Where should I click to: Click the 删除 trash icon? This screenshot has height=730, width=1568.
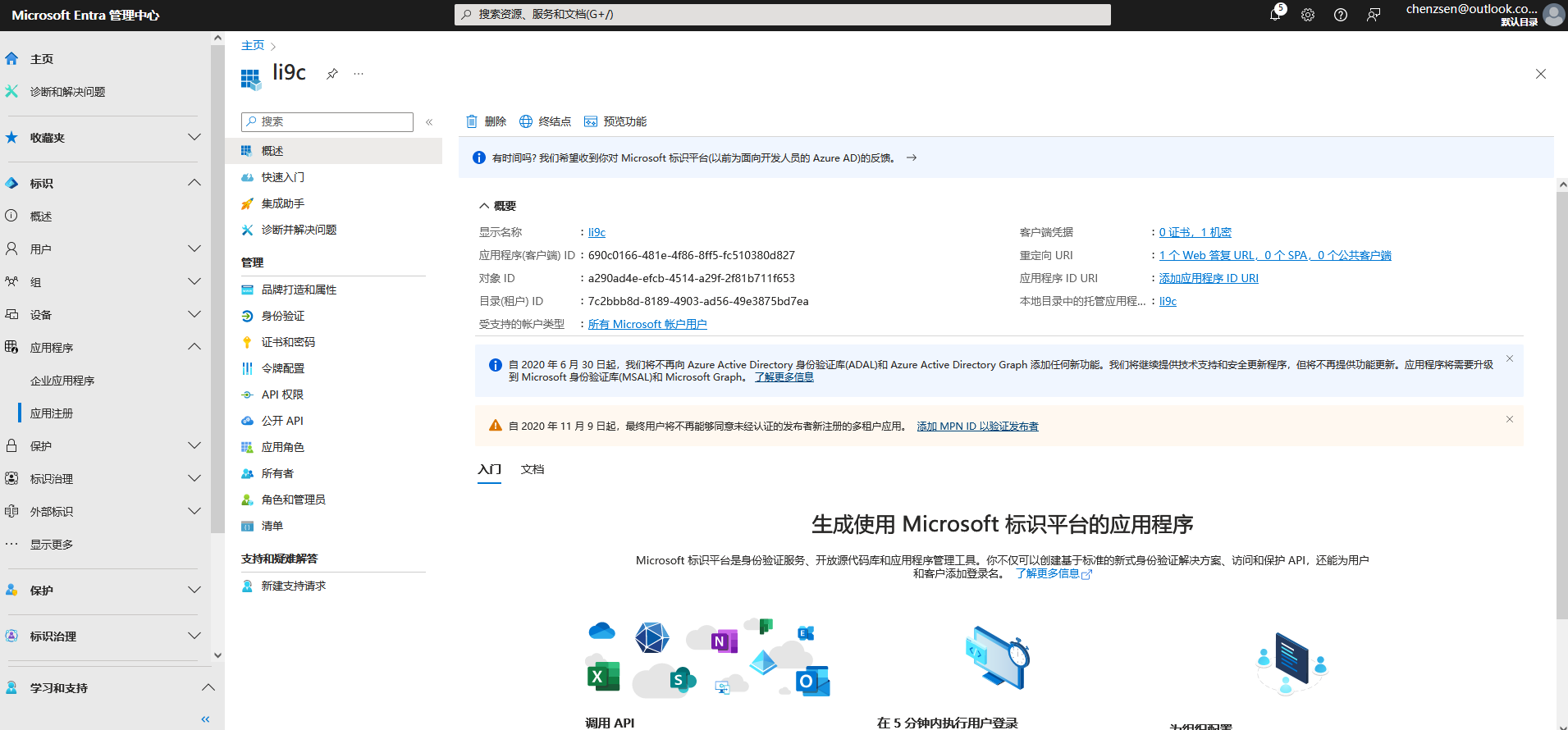click(472, 121)
